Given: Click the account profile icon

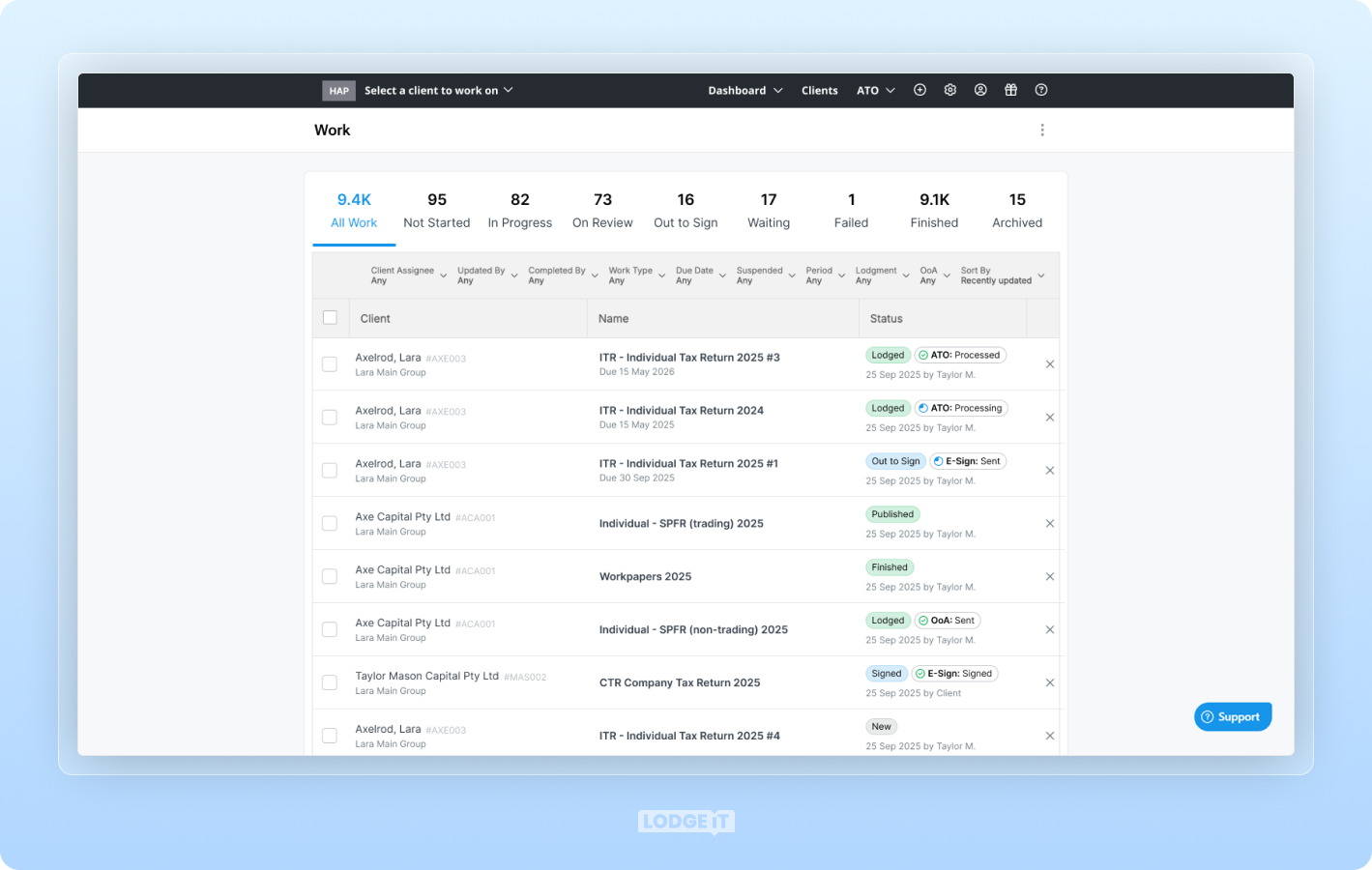Looking at the screenshot, I should tap(980, 89).
